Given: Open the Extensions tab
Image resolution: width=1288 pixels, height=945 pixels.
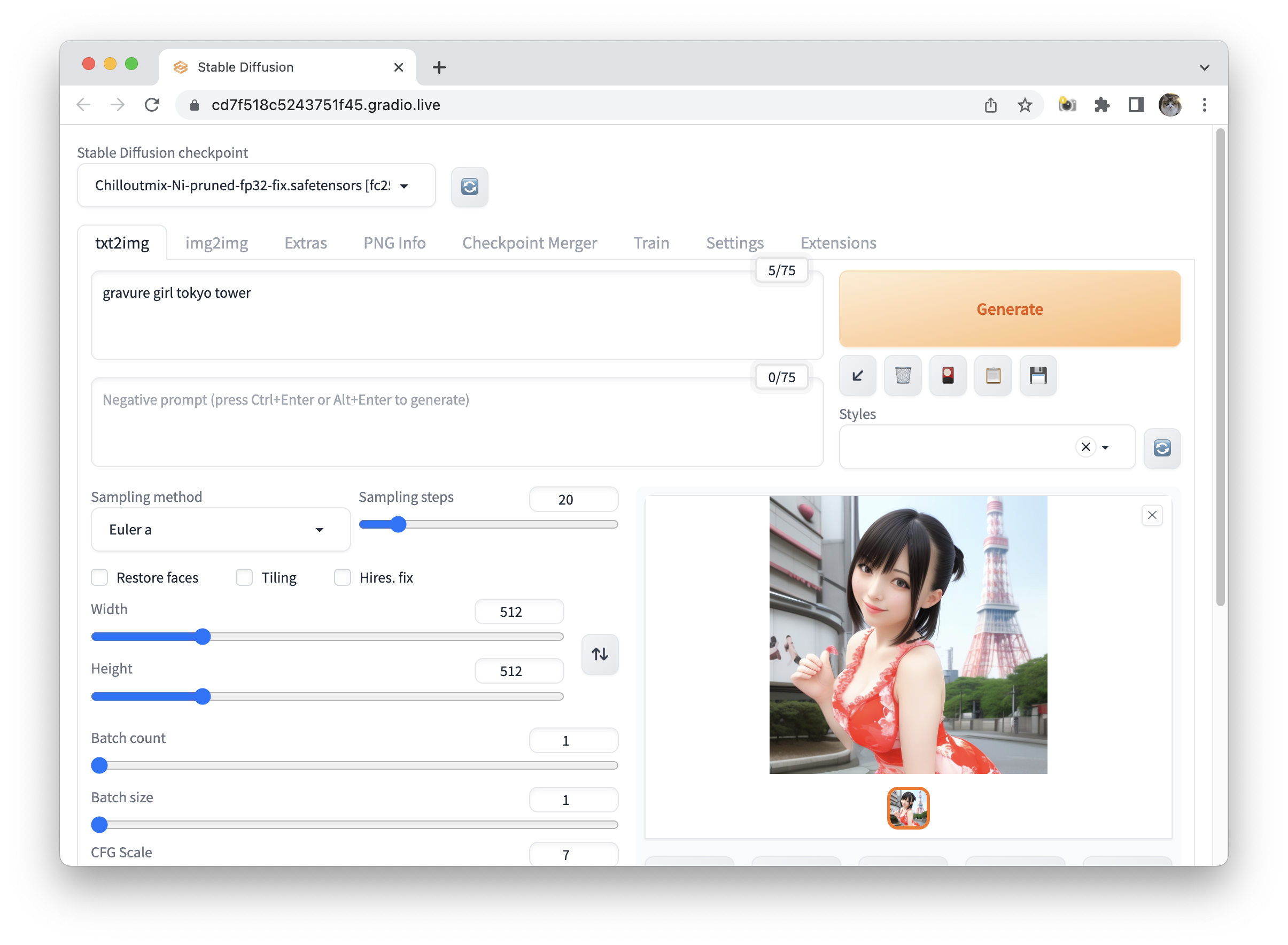Looking at the screenshot, I should coord(838,243).
